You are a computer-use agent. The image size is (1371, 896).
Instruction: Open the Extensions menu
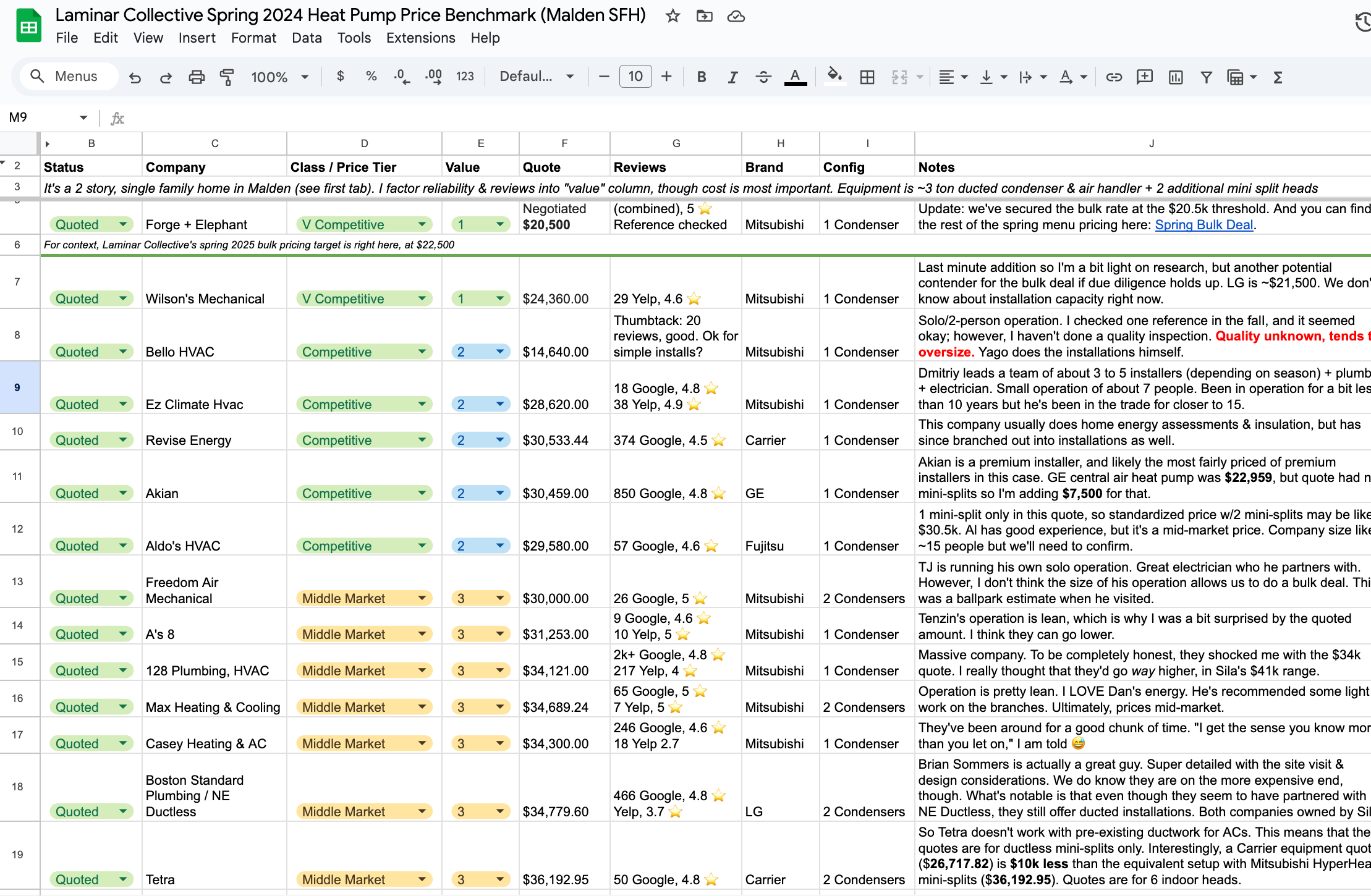420,38
